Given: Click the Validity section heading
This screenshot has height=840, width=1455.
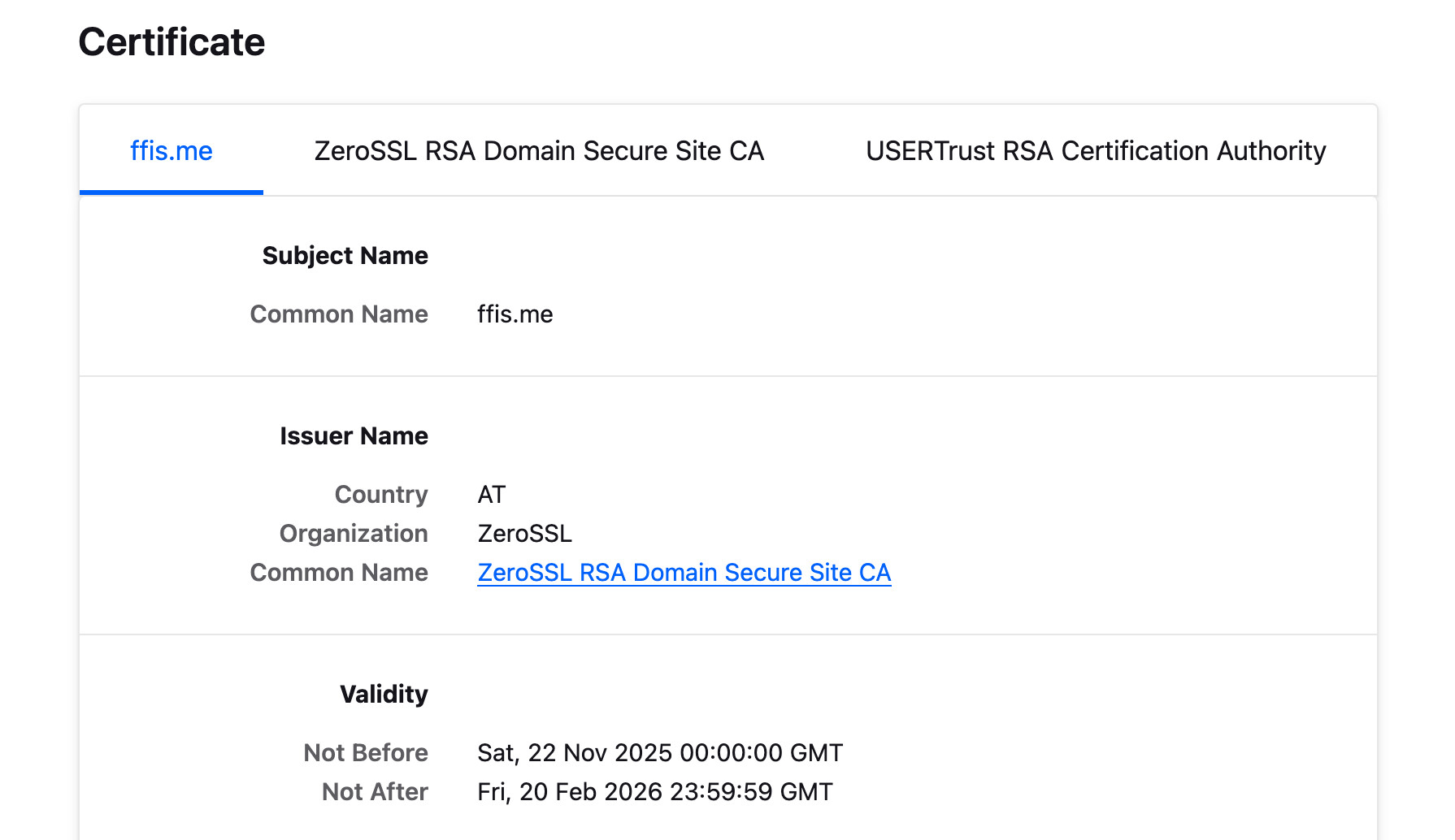Looking at the screenshot, I should (x=384, y=695).
